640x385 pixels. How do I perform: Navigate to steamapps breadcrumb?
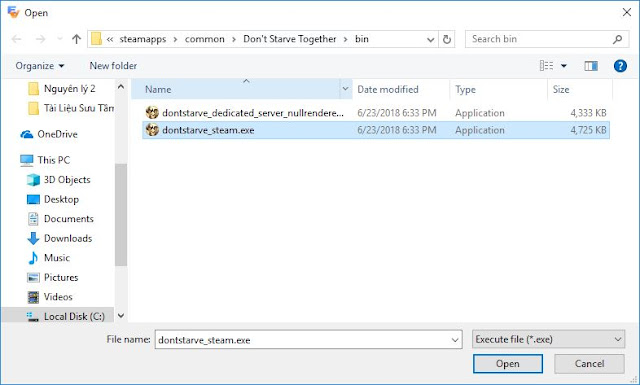[143, 39]
